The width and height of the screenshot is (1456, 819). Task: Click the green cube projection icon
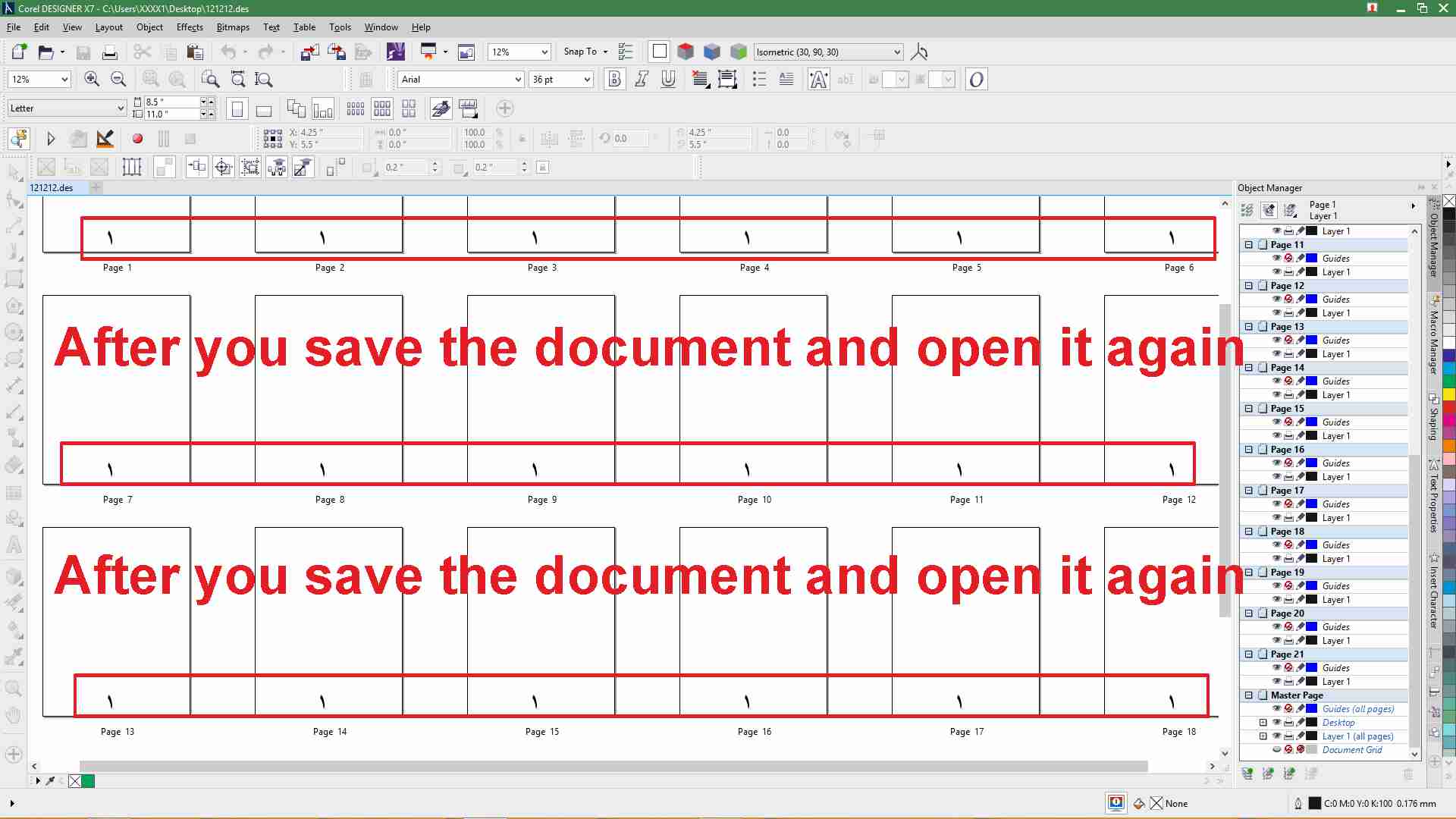[739, 52]
